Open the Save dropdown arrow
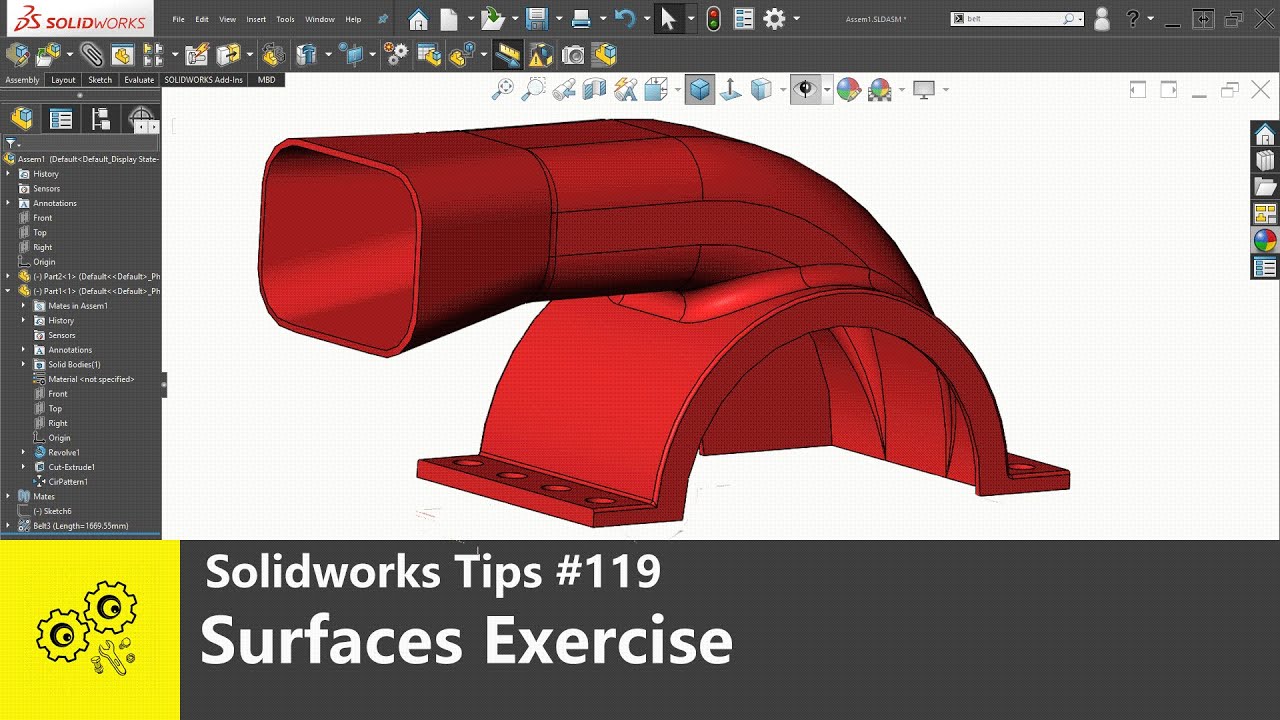Screen dimensions: 1280x720 [558, 19]
